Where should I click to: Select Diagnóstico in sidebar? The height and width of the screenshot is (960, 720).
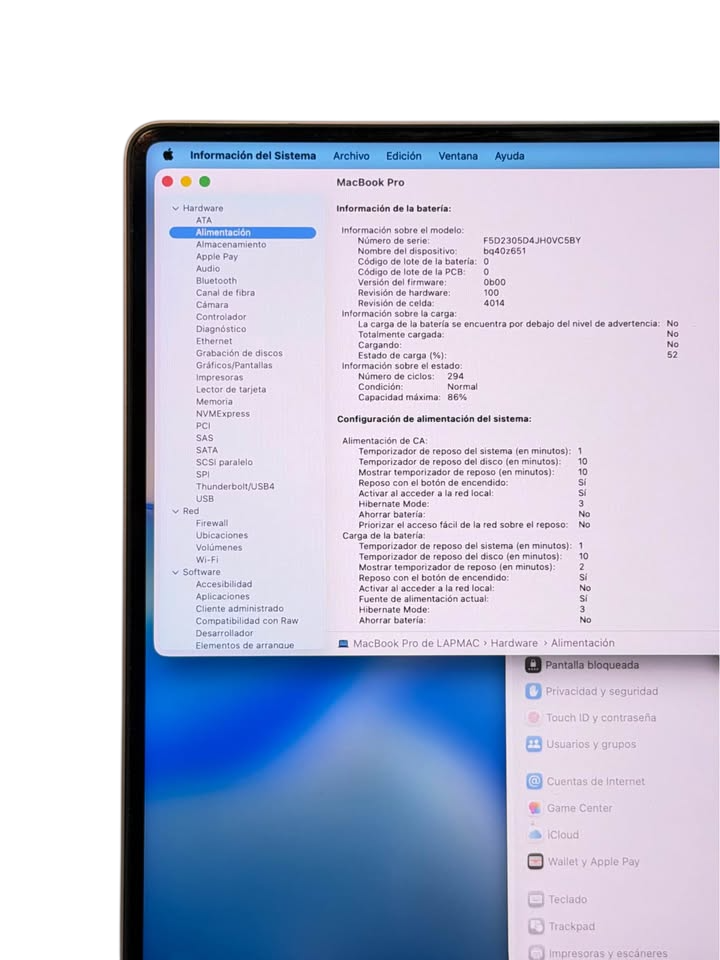[x=221, y=329]
